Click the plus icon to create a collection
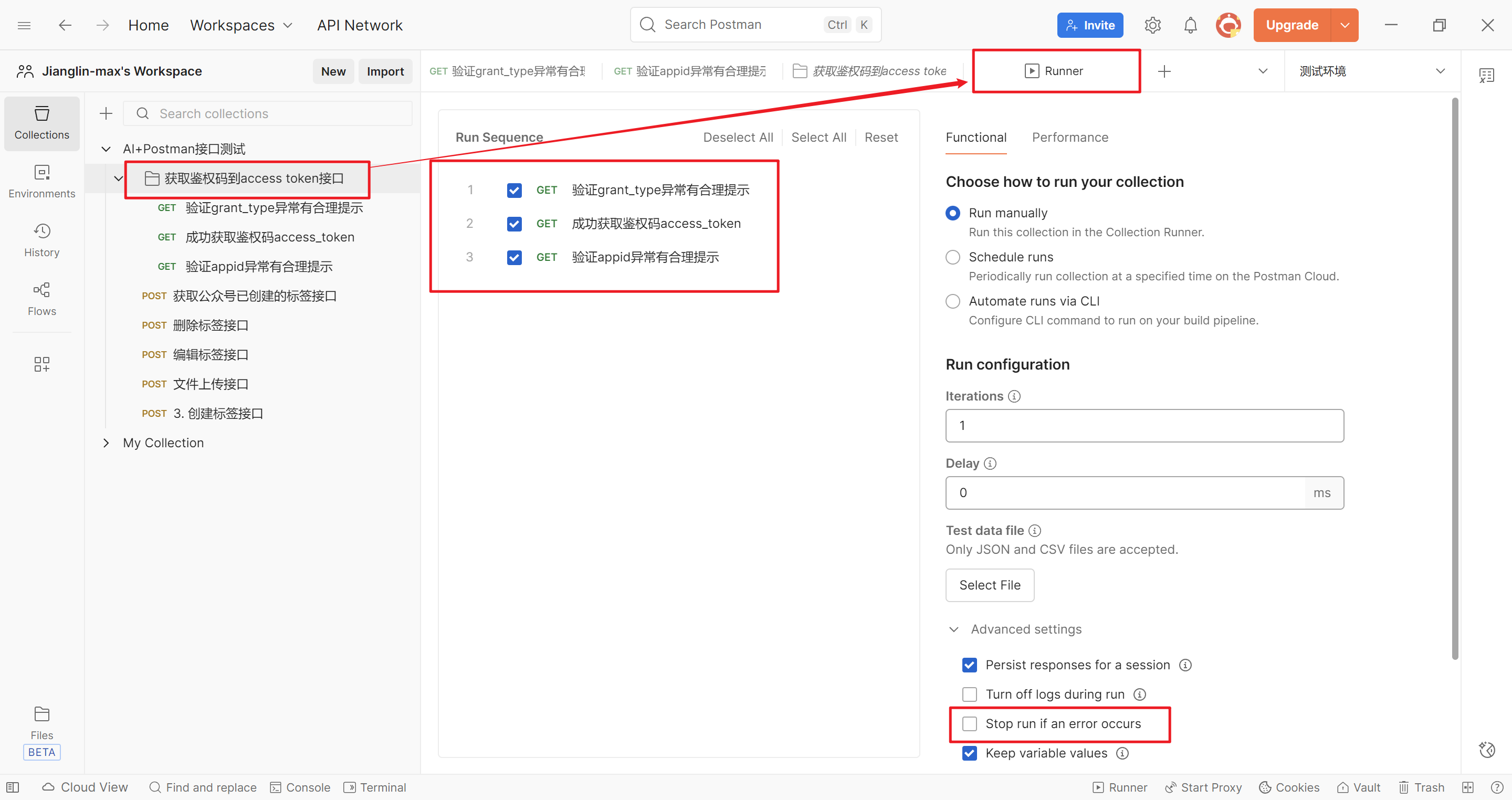This screenshot has width=1512, height=800. click(x=106, y=113)
